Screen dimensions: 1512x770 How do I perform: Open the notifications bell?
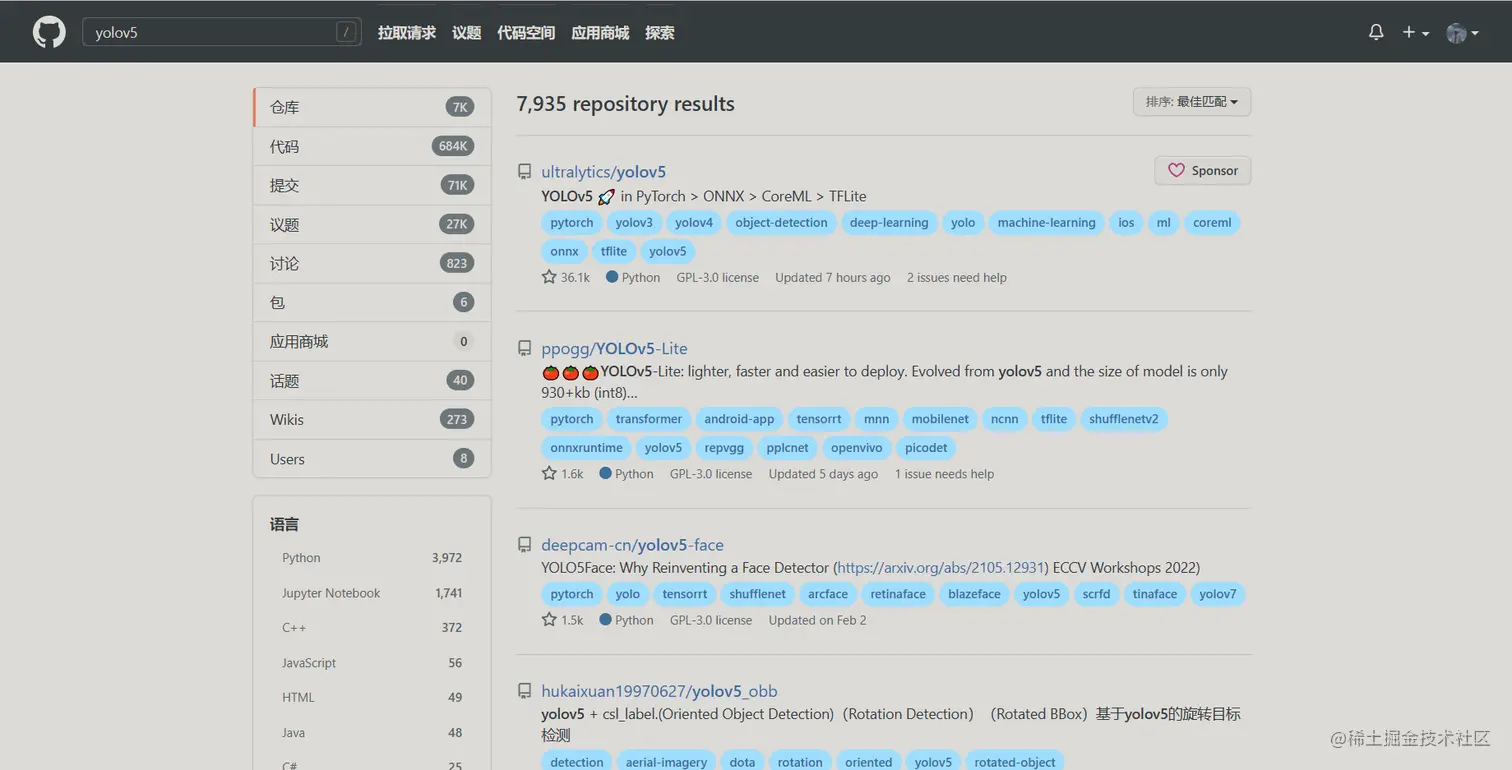point(1376,32)
